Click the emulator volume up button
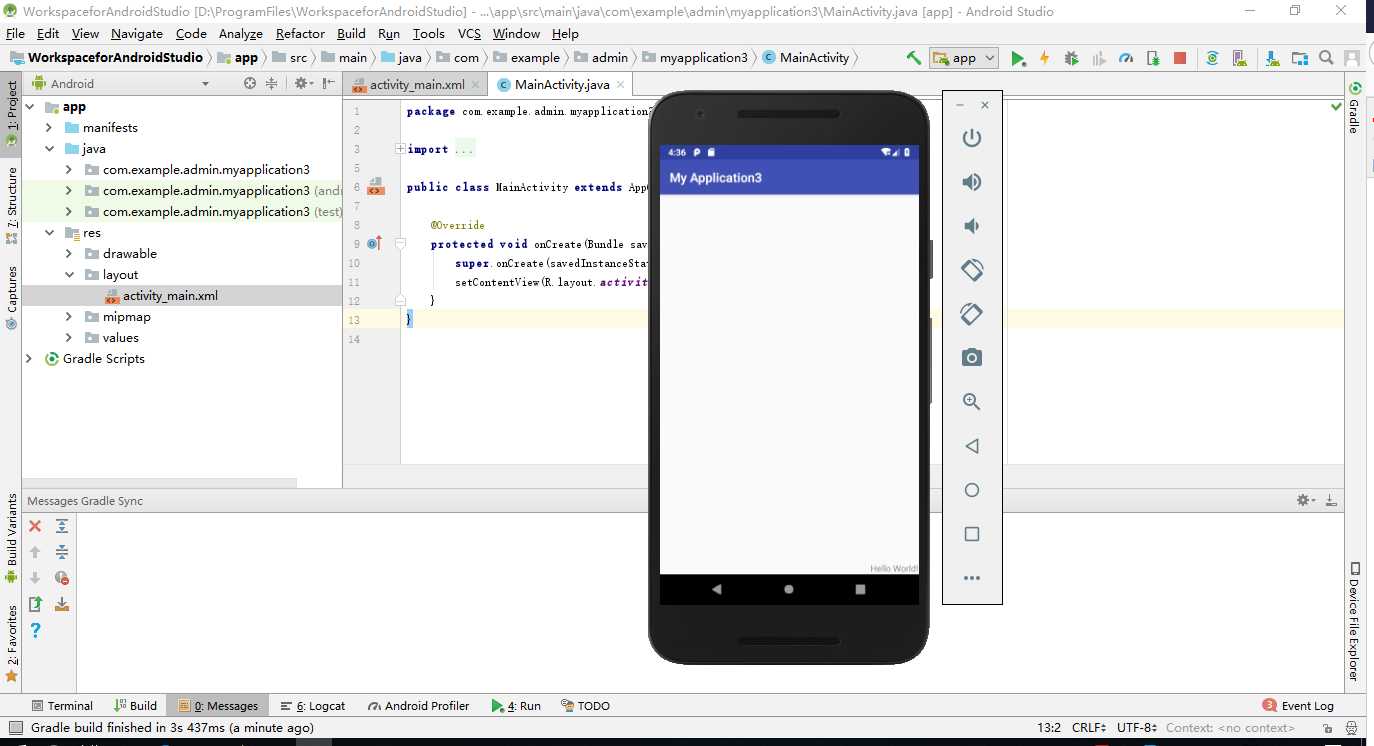1374x746 pixels. (x=972, y=182)
